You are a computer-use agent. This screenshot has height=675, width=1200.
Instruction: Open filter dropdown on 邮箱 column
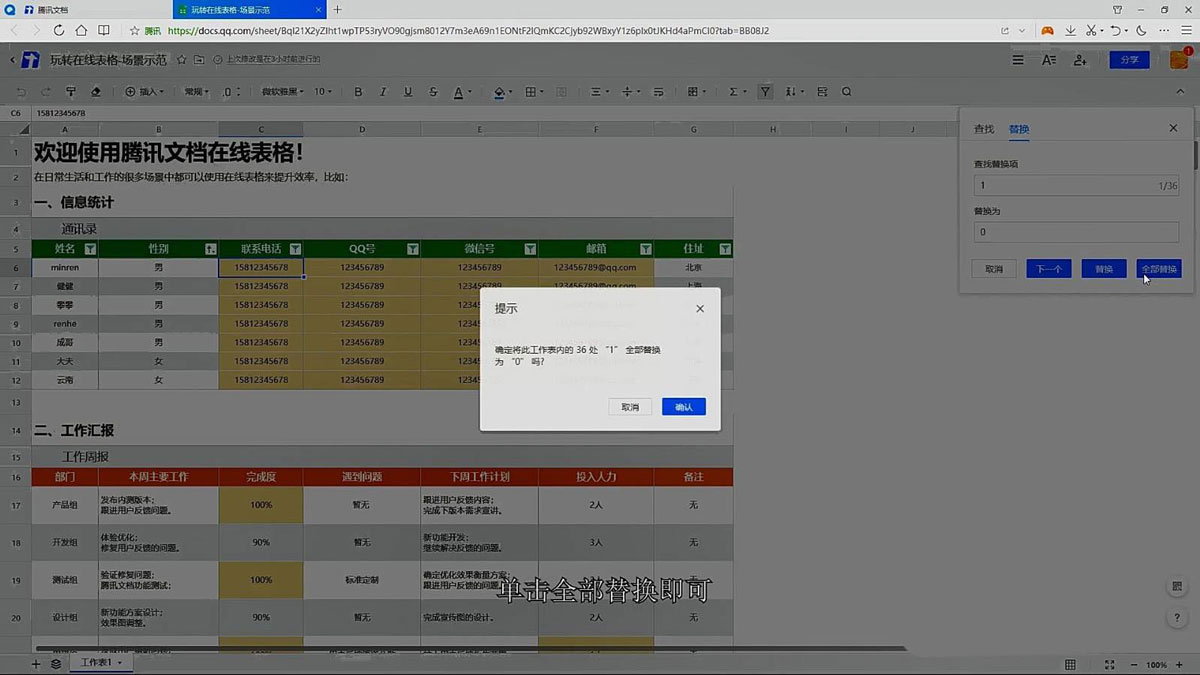pos(645,249)
